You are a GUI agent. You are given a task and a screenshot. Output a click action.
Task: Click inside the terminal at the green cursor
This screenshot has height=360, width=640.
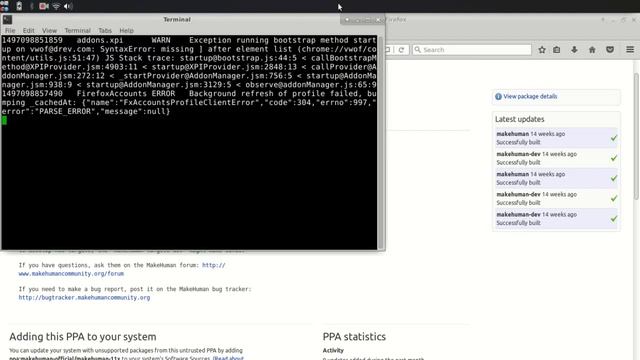[4, 120]
